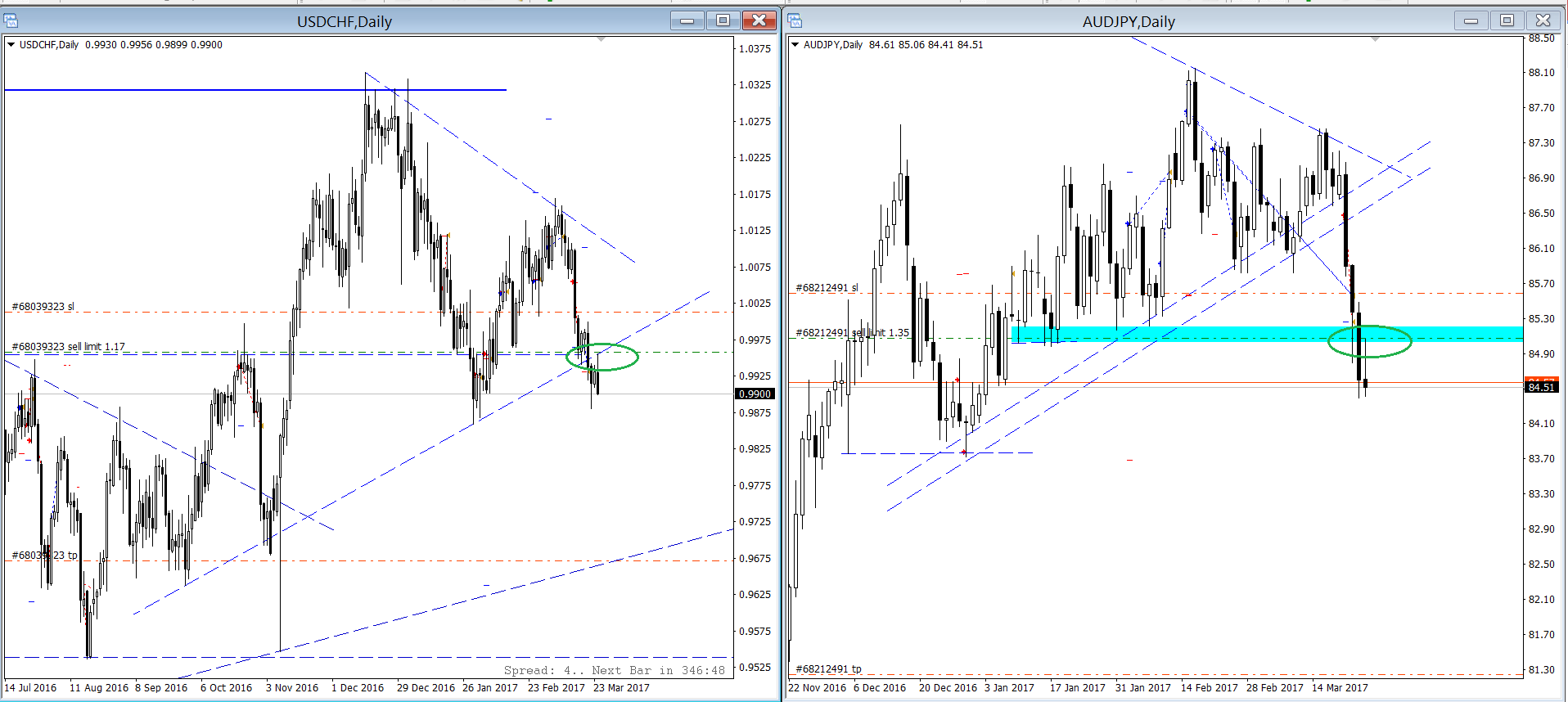Select the #68039323 sl order line label
1568x702 pixels.
[43, 307]
